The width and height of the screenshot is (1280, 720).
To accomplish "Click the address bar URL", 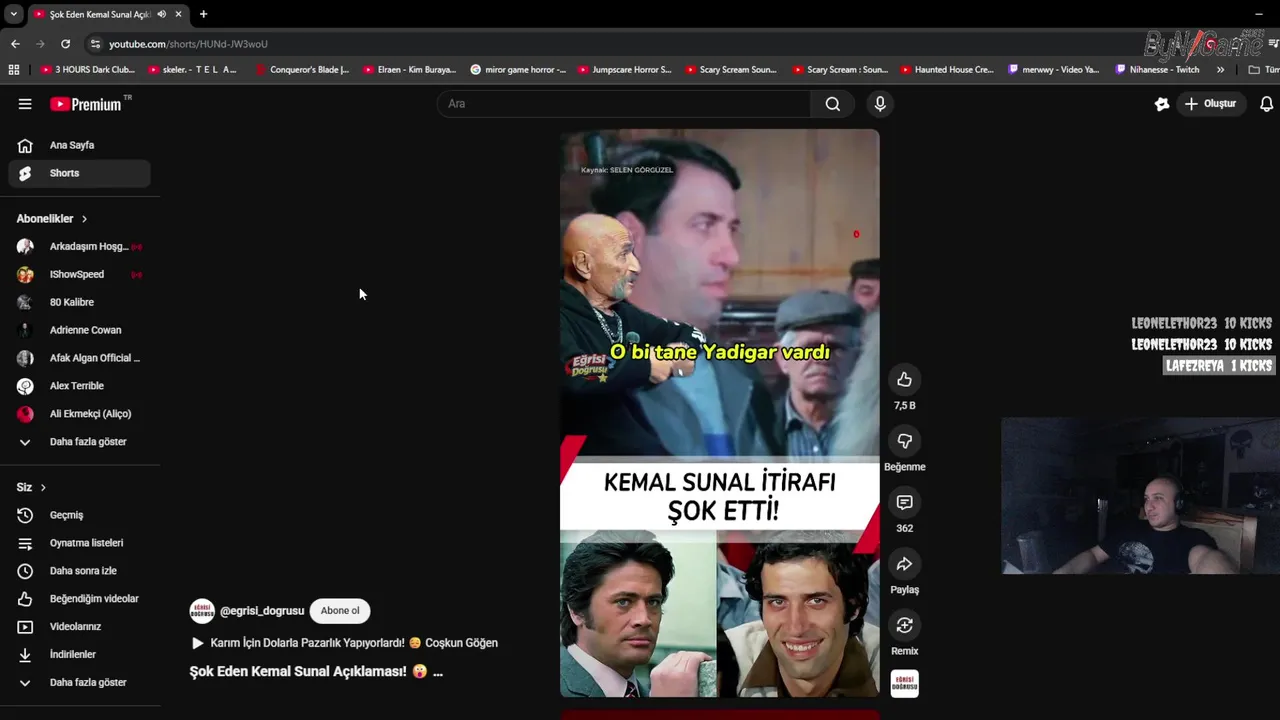I will 188,44.
